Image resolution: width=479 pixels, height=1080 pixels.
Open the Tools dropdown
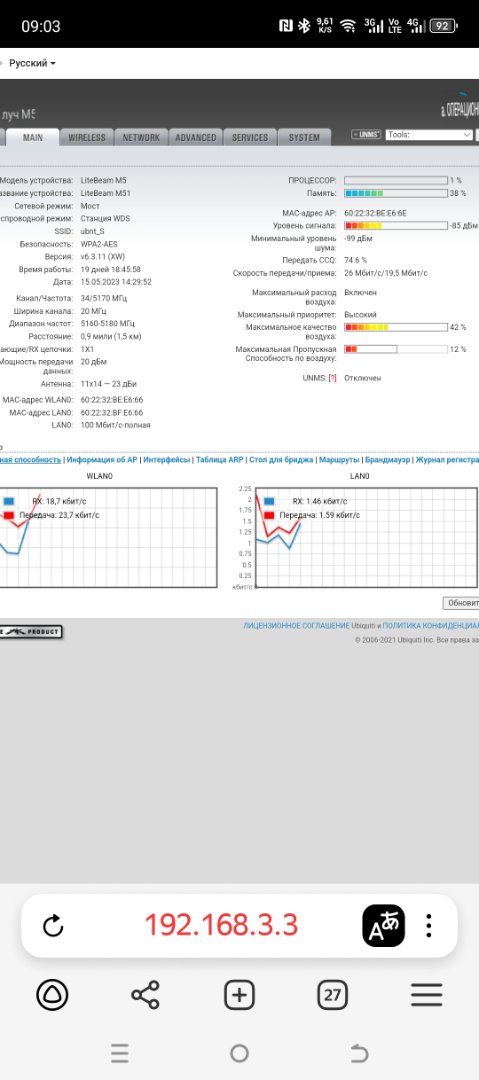(x=429, y=135)
